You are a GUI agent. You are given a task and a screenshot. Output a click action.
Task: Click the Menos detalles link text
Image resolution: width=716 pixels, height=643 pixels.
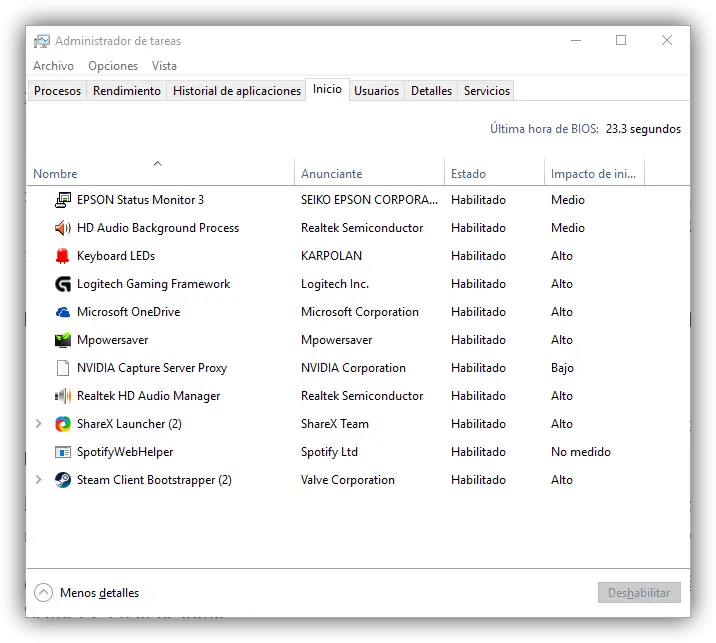[x=100, y=593]
